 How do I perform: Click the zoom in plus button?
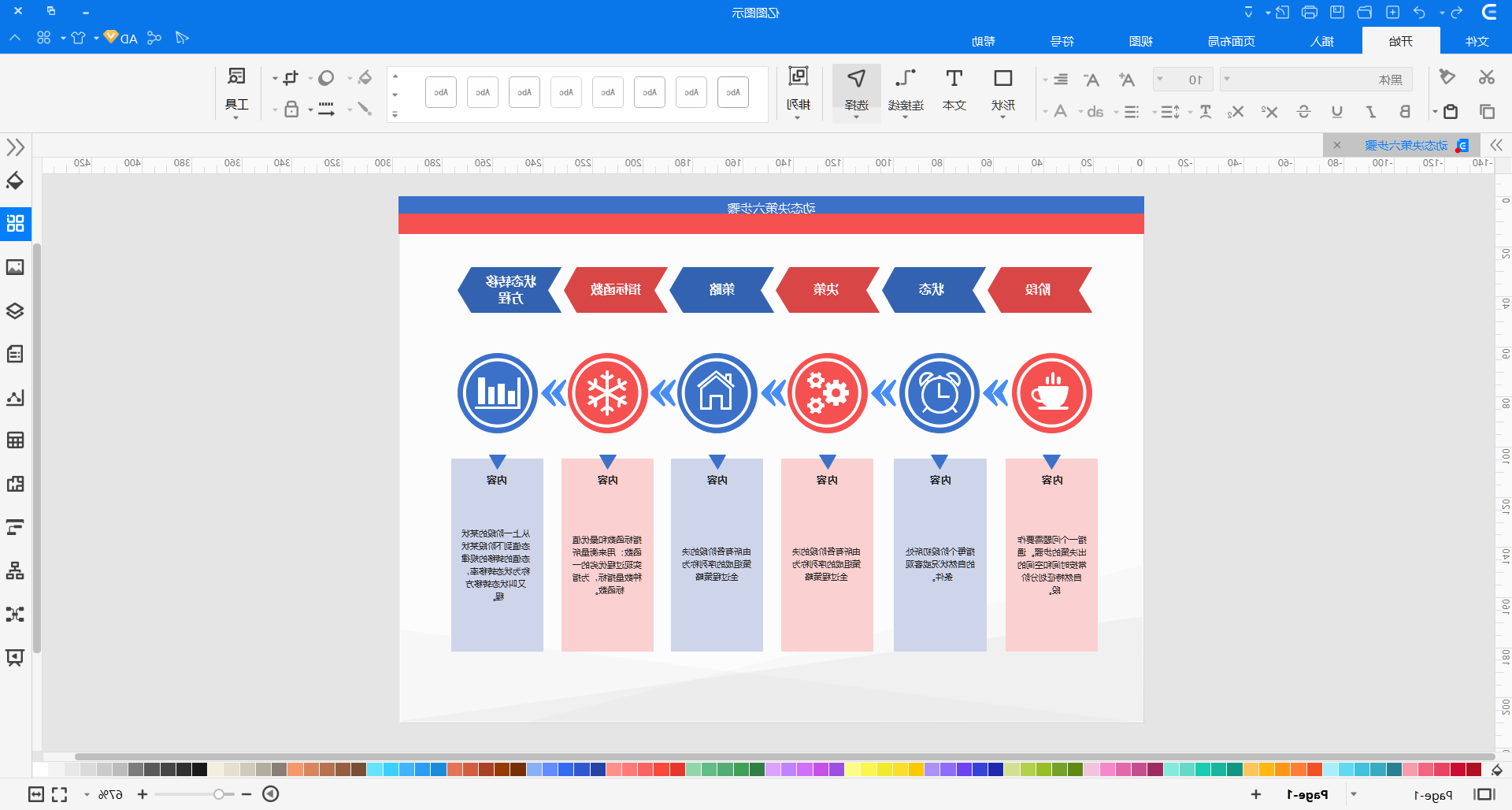coord(143,794)
